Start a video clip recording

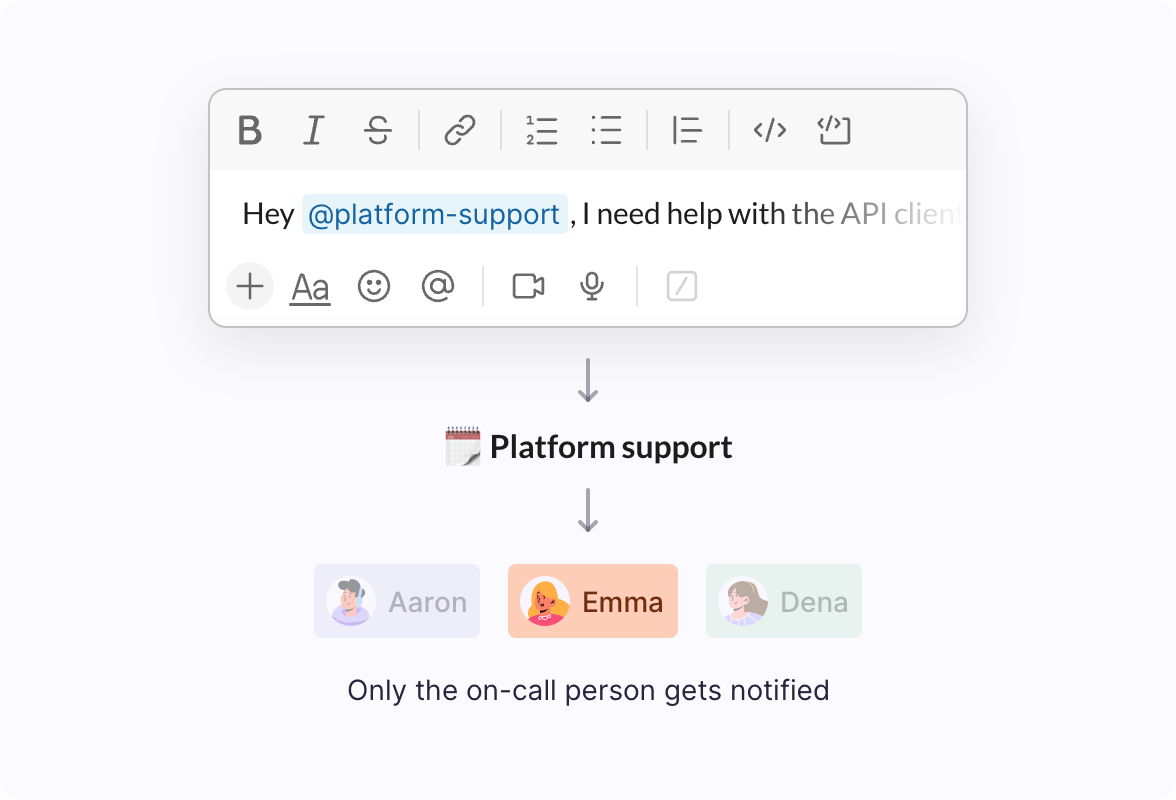tap(528, 287)
